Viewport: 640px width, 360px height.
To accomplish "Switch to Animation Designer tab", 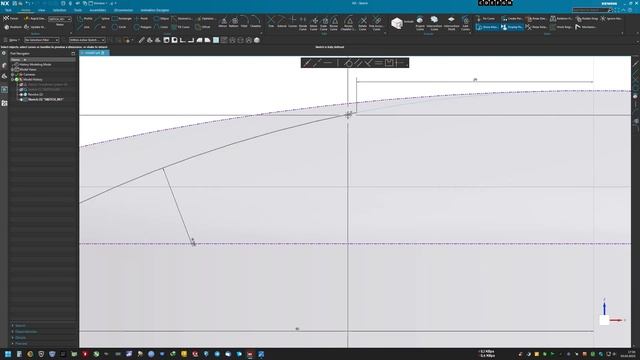I will pyautogui.click(x=155, y=10).
